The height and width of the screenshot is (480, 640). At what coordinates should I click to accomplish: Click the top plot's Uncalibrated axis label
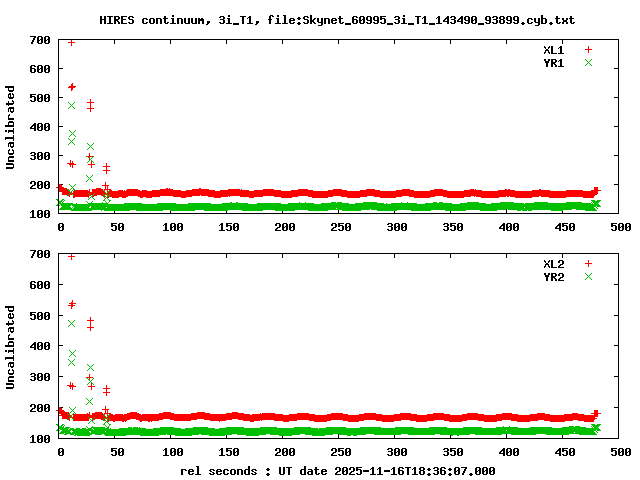pos(11,127)
